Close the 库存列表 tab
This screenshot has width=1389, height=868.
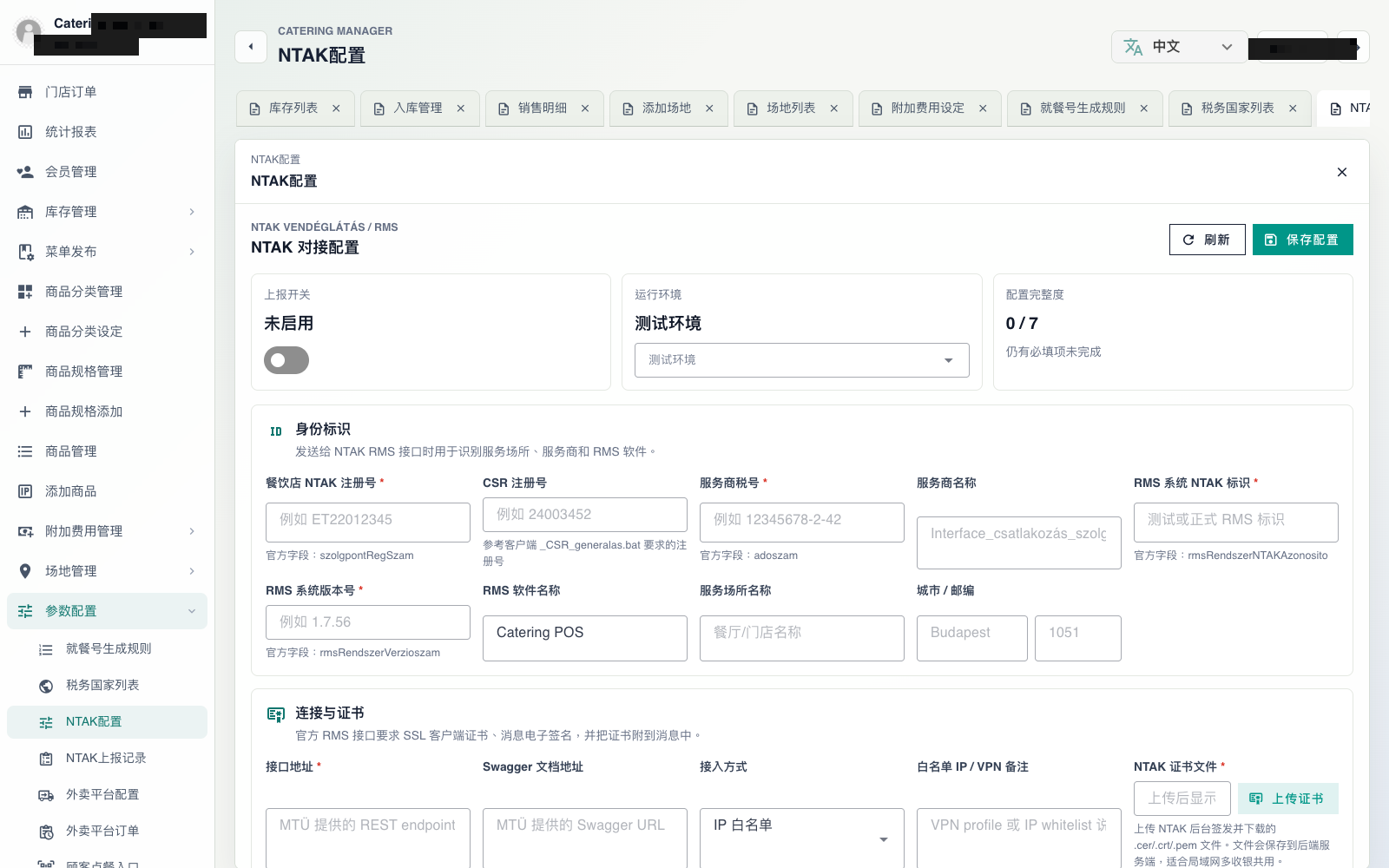pyautogui.click(x=336, y=108)
